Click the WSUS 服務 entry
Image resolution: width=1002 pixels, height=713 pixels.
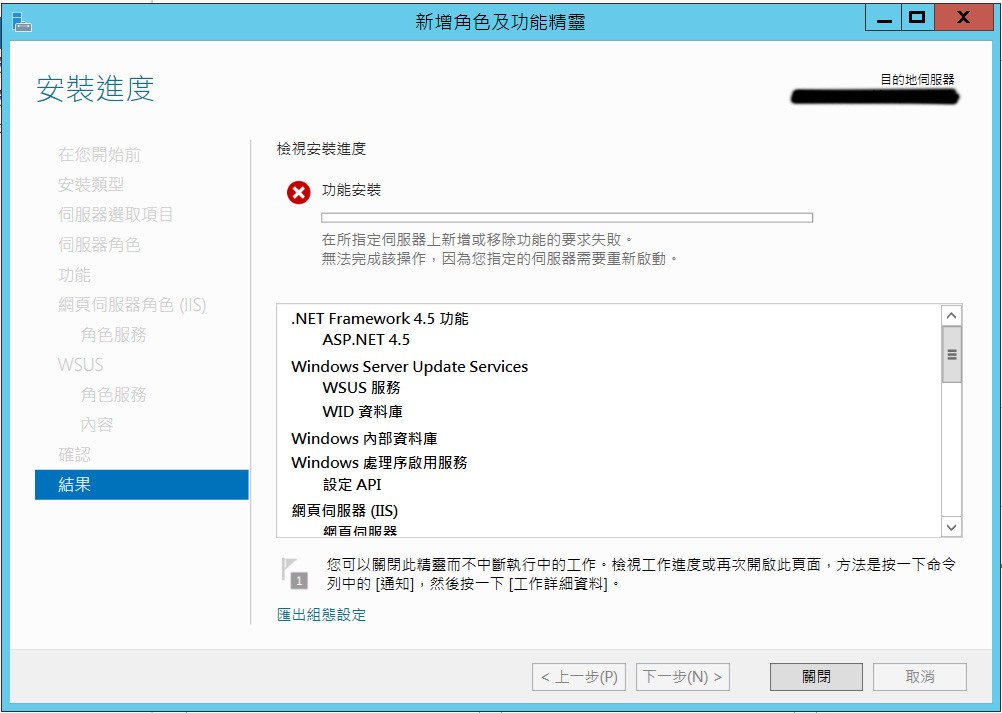point(362,388)
